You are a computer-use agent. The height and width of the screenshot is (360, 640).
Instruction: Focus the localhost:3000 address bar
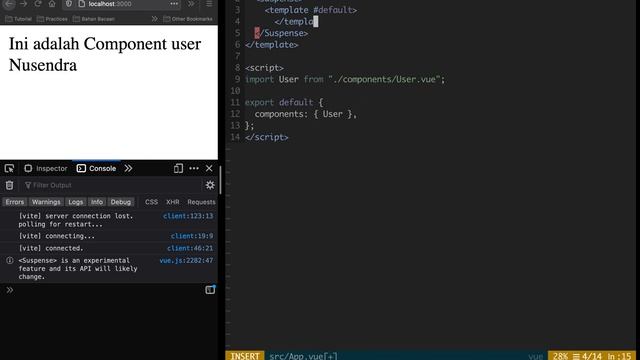tap(122, 4)
